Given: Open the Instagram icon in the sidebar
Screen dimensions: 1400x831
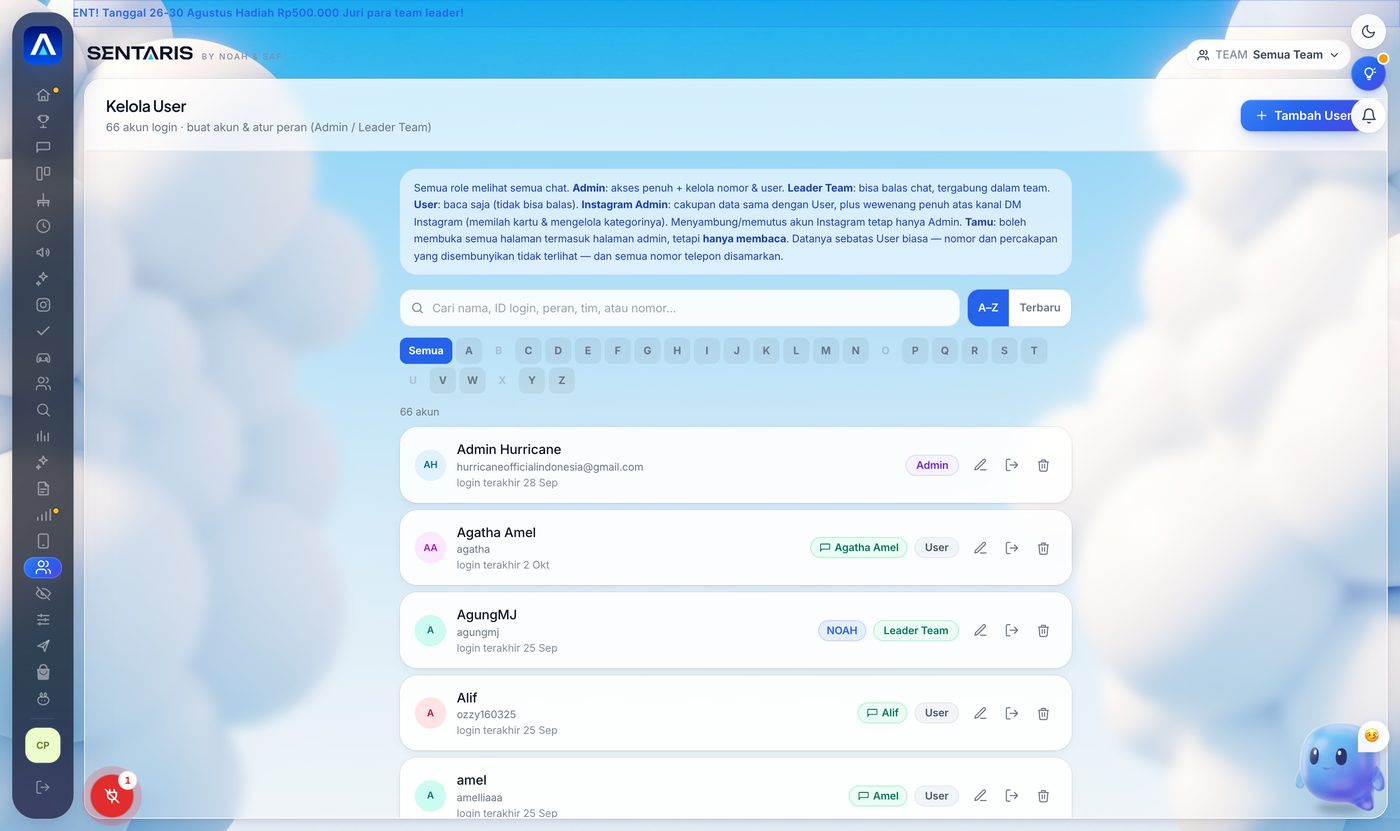Looking at the screenshot, I should [43, 305].
